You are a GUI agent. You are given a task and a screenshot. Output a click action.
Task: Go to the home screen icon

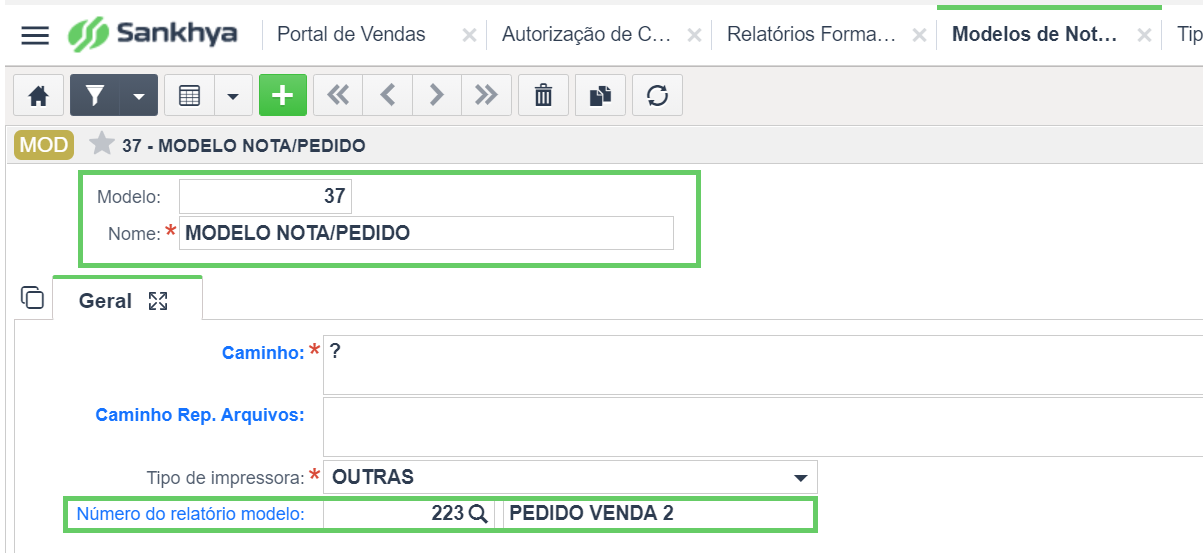point(38,96)
